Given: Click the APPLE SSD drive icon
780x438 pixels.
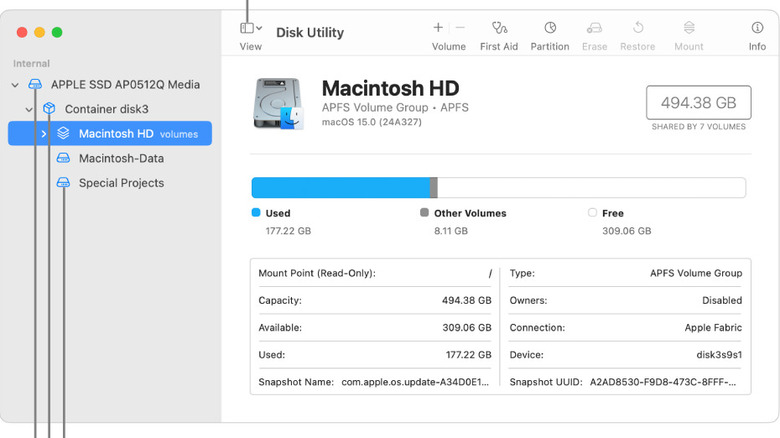Looking at the screenshot, I should point(35,84).
